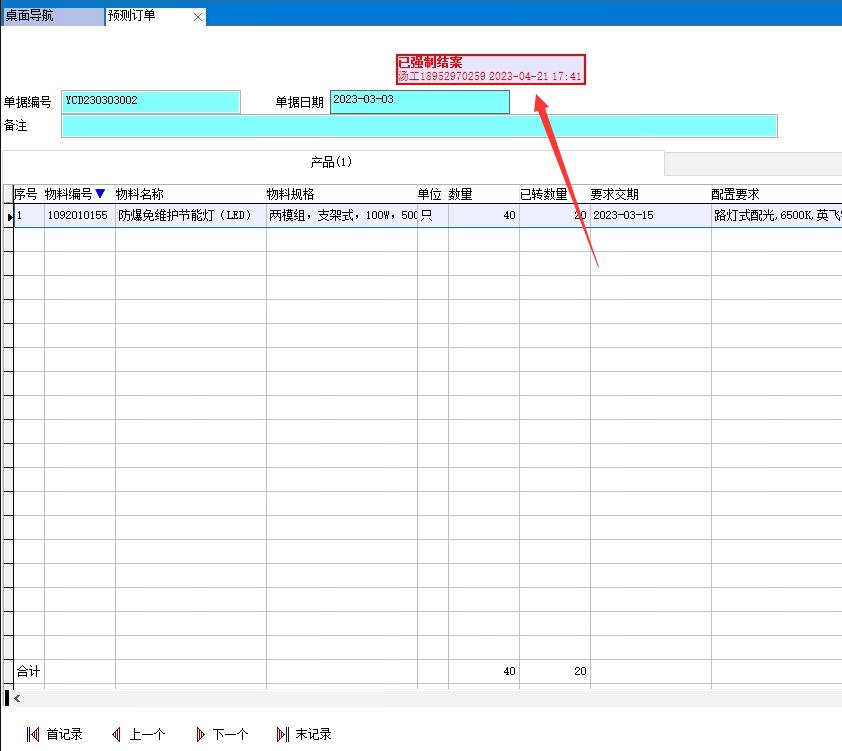Click the next-record arrow icon
Viewport: 842px width, 751px height.
point(200,734)
